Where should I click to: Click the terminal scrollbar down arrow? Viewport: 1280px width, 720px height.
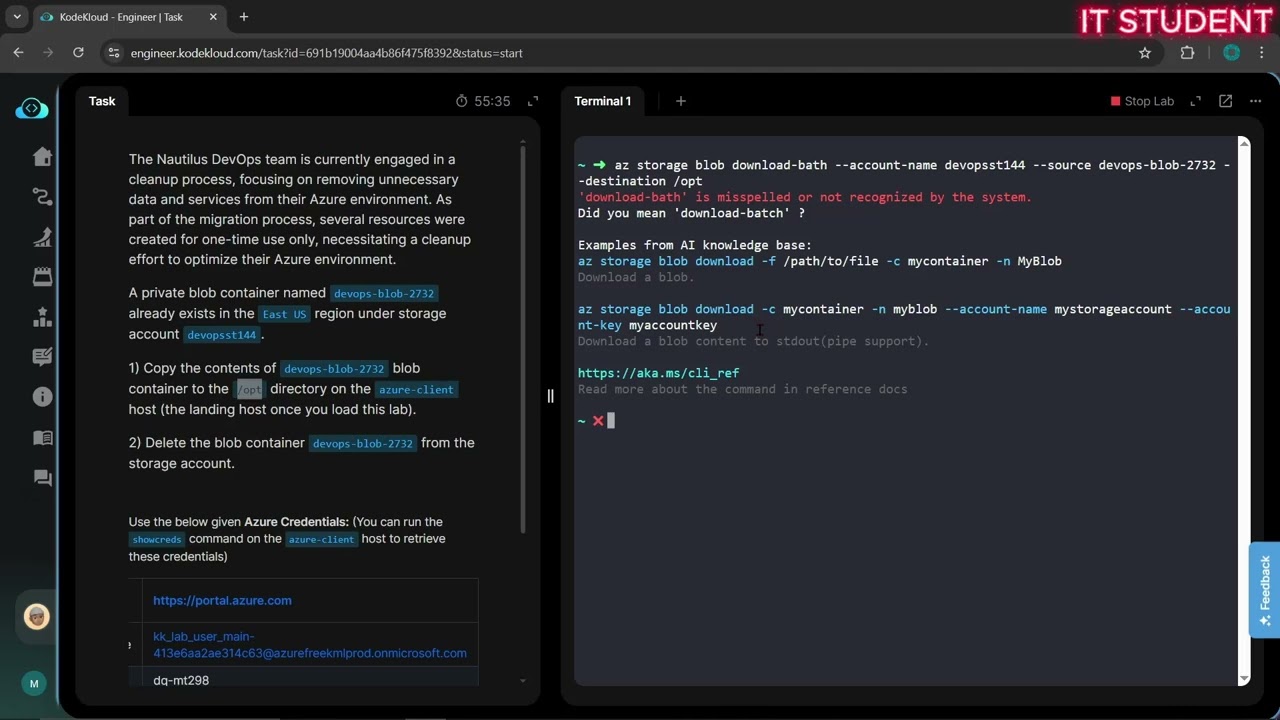[x=1244, y=679]
